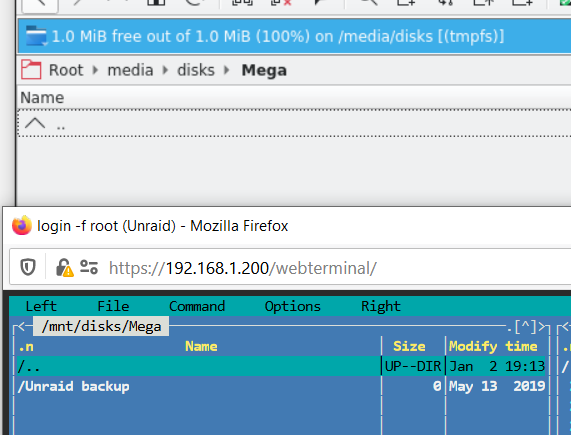Click the Firefox logo in the window title bar
The image size is (571, 435).
pos(22,225)
